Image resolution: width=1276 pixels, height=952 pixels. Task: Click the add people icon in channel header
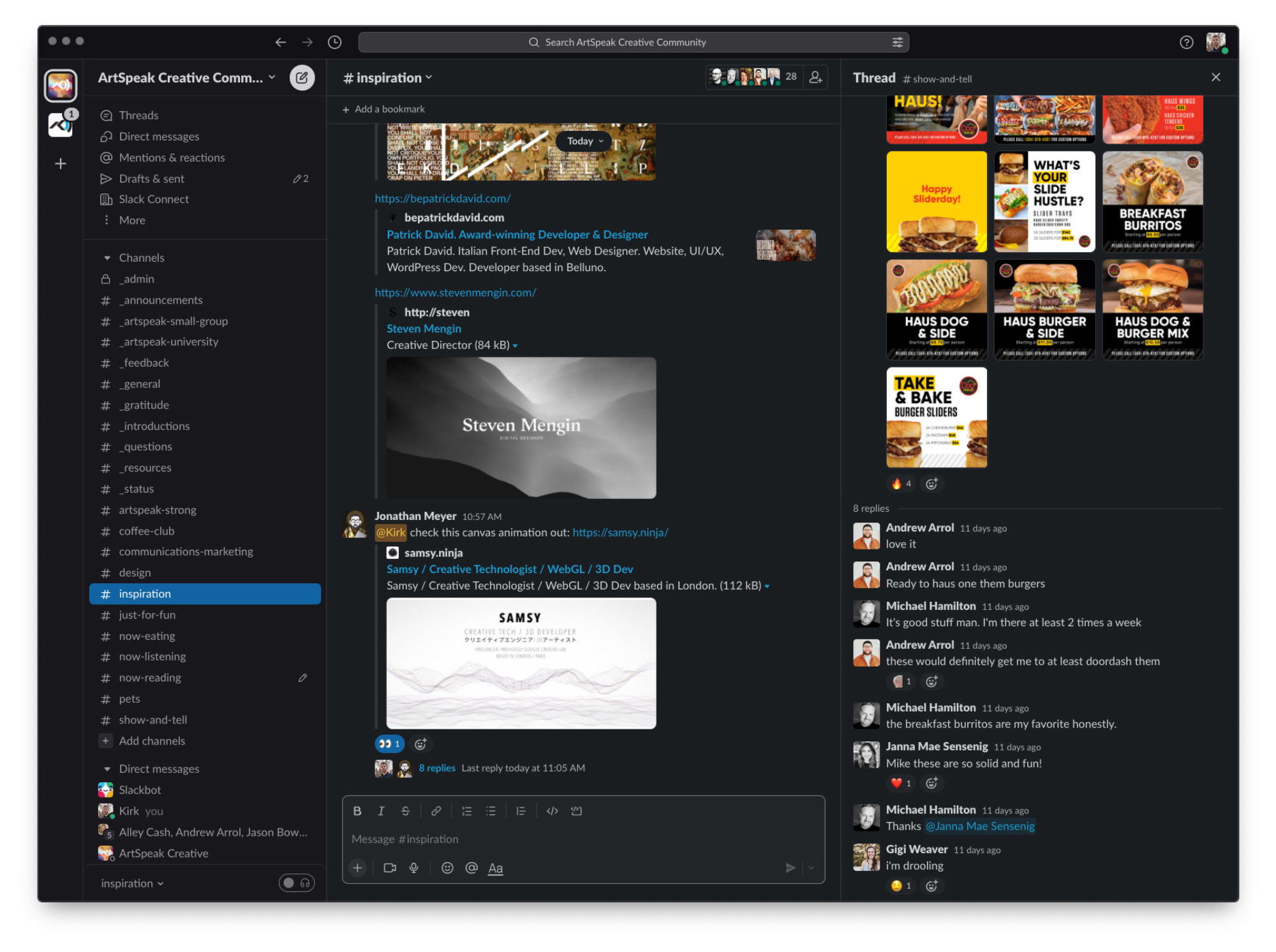click(815, 77)
